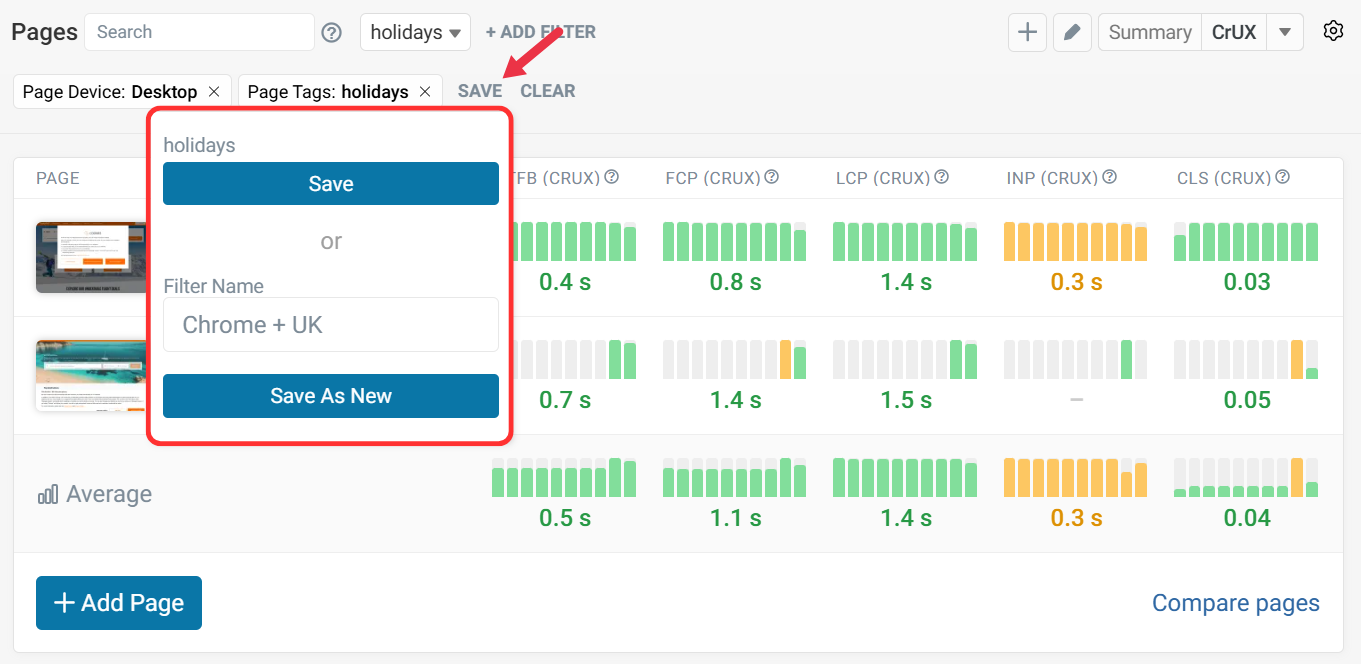Click CLEAR to reset the filters
1361x664 pixels.
point(547,91)
